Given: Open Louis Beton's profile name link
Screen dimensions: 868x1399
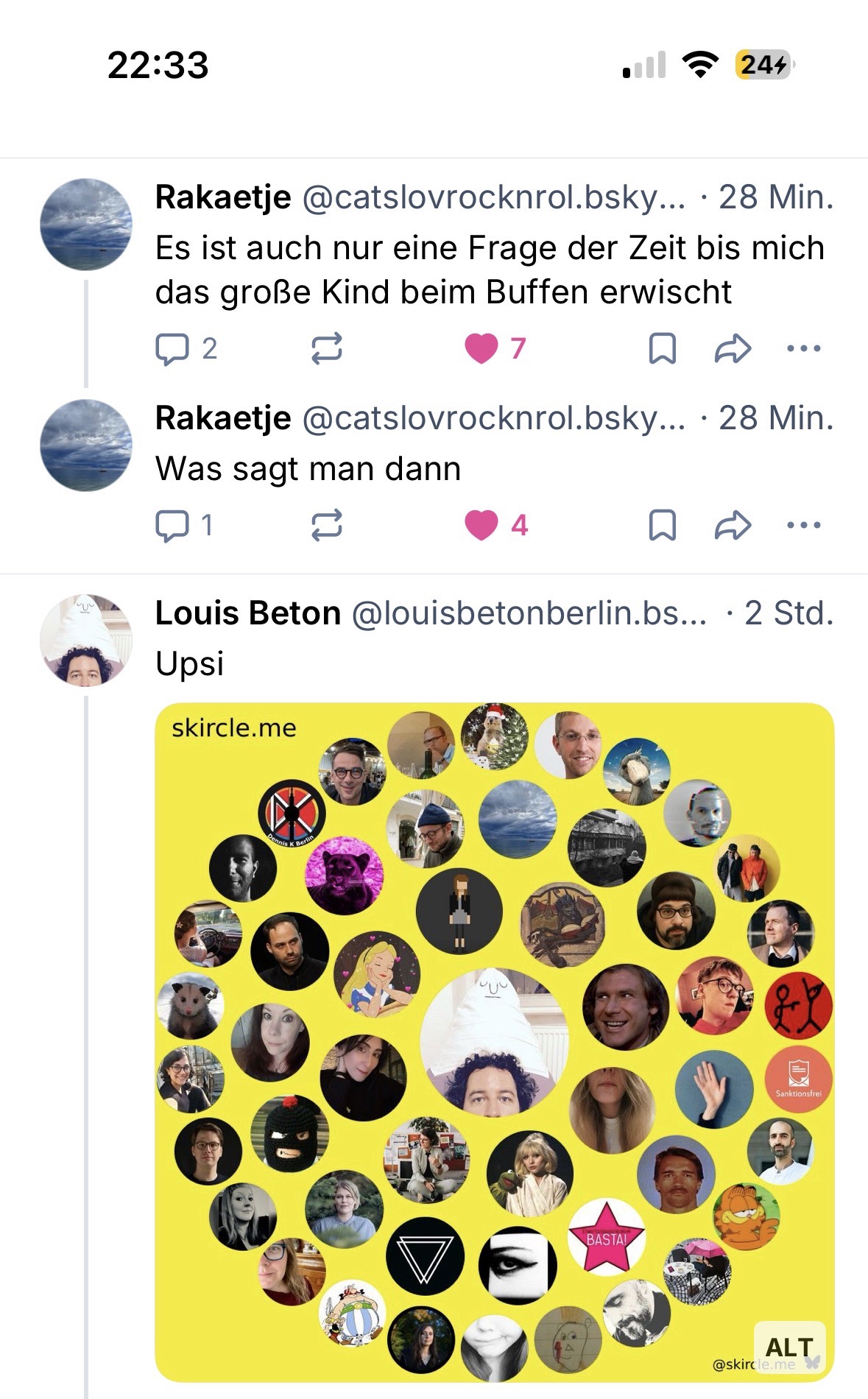Looking at the screenshot, I should [x=247, y=613].
